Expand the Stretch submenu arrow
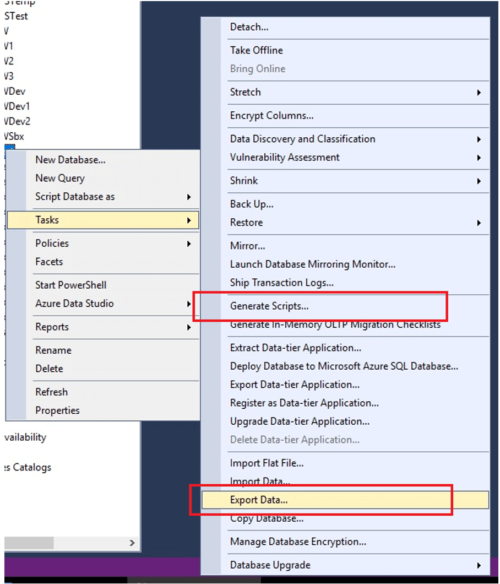This screenshot has width=500, height=584. (479, 92)
